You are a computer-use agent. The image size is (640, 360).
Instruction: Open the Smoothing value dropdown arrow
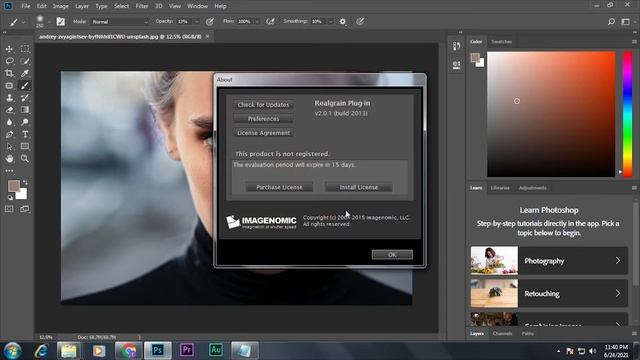pos(330,22)
